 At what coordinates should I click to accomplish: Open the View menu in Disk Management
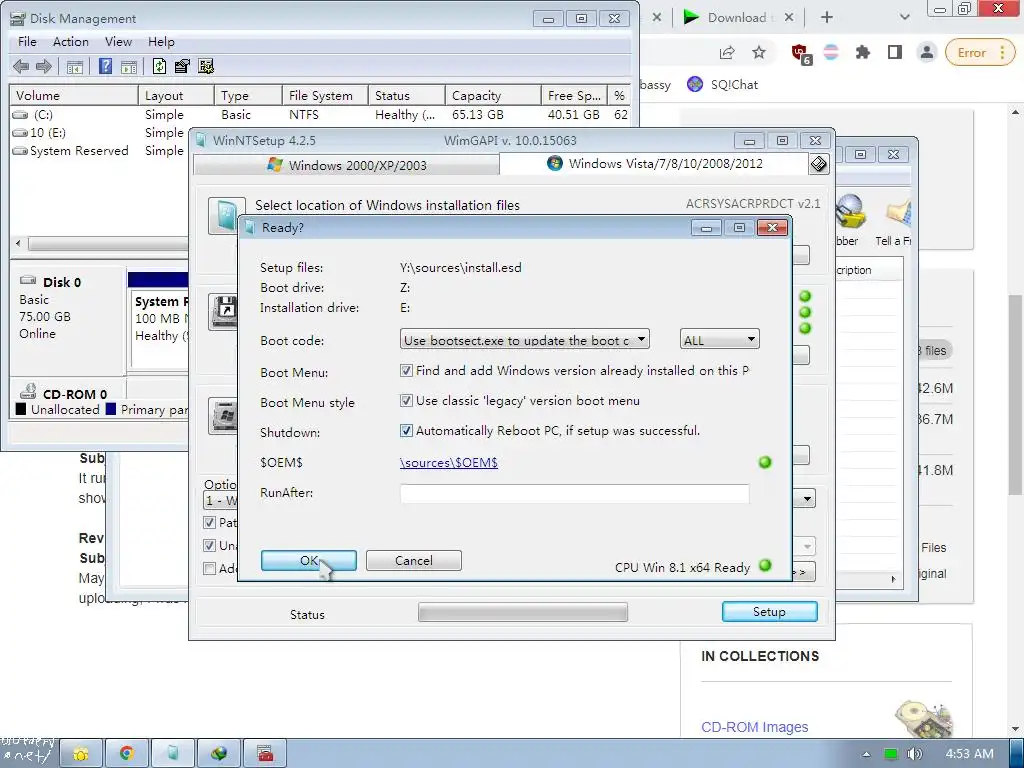tap(118, 42)
